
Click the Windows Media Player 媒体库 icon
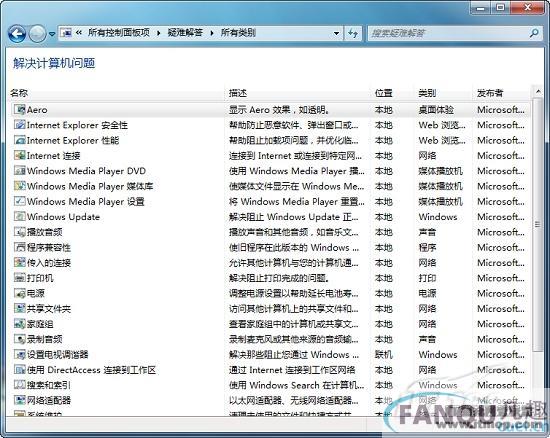point(19,186)
